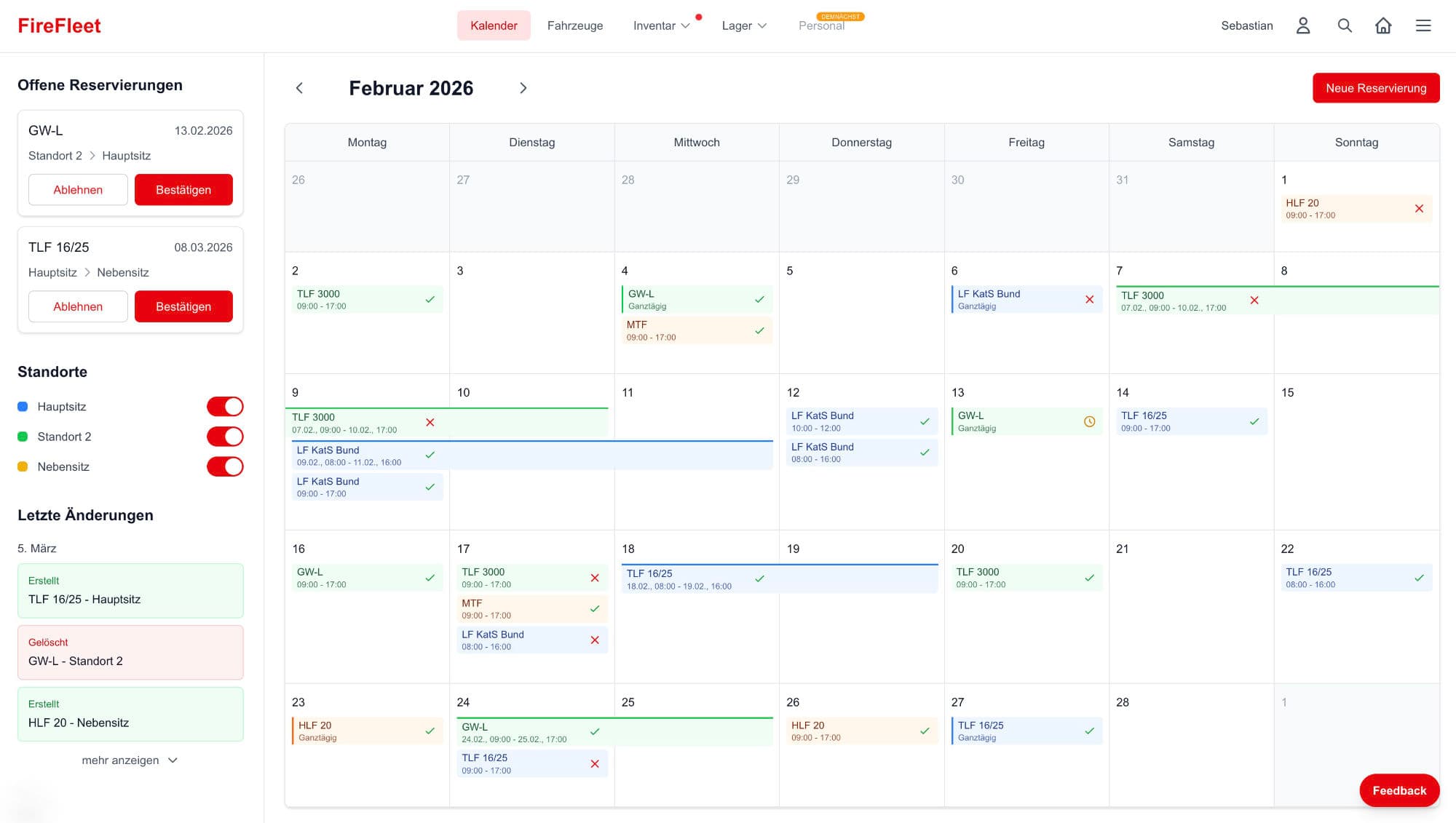1456x823 pixels.
Task: Navigate to the next month with the arrow
Action: [523, 87]
